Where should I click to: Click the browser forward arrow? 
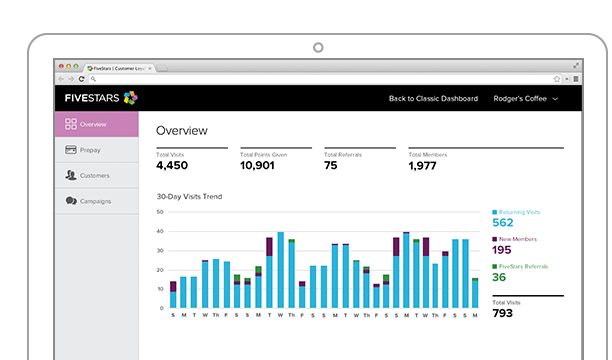(71, 79)
